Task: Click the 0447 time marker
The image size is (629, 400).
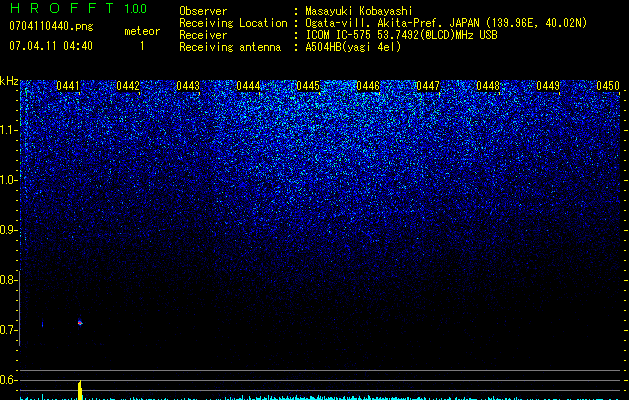Action: coord(428,86)
